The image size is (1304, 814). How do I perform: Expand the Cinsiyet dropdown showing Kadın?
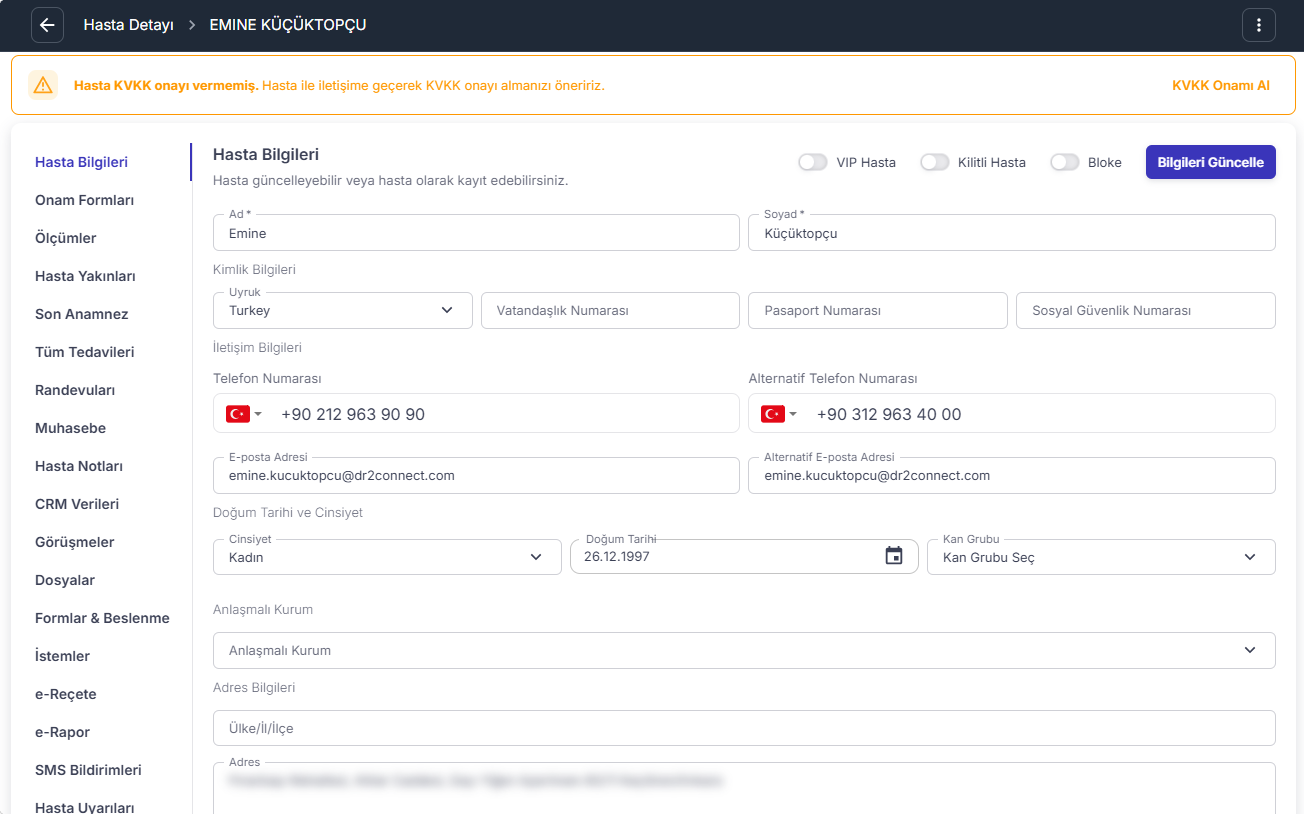point(387,557)
